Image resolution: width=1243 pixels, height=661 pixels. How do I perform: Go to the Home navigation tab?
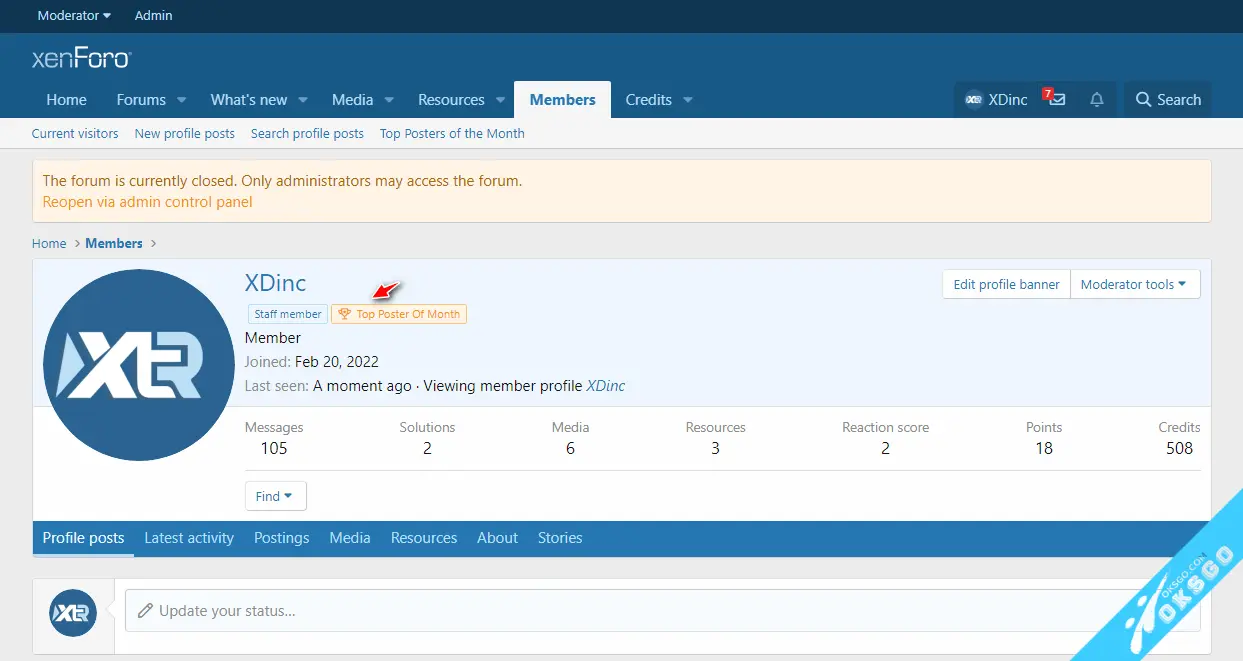[66, 100]
